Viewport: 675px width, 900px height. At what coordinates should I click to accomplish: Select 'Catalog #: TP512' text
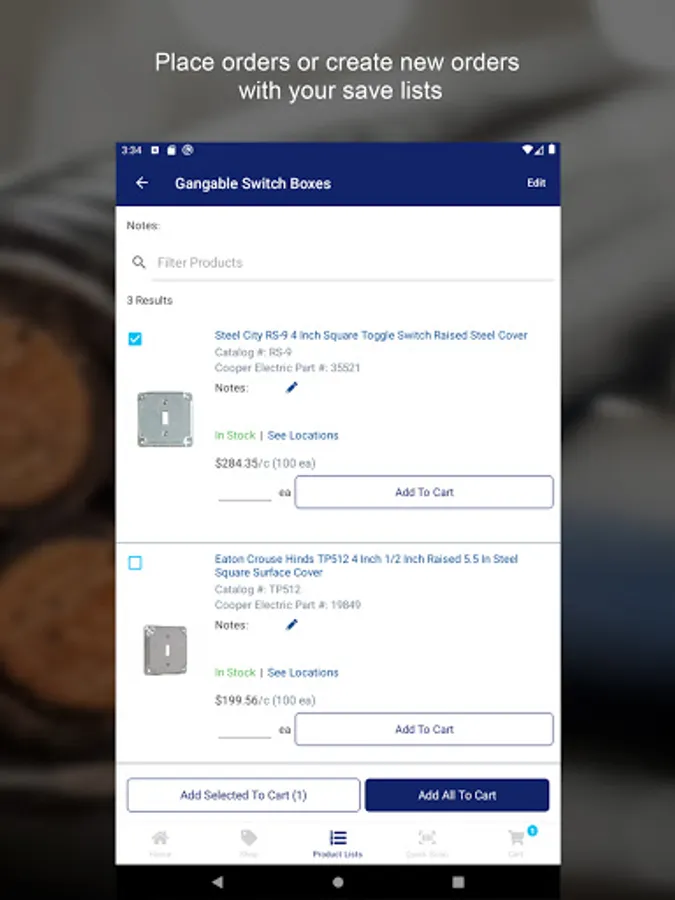[258, 589]
